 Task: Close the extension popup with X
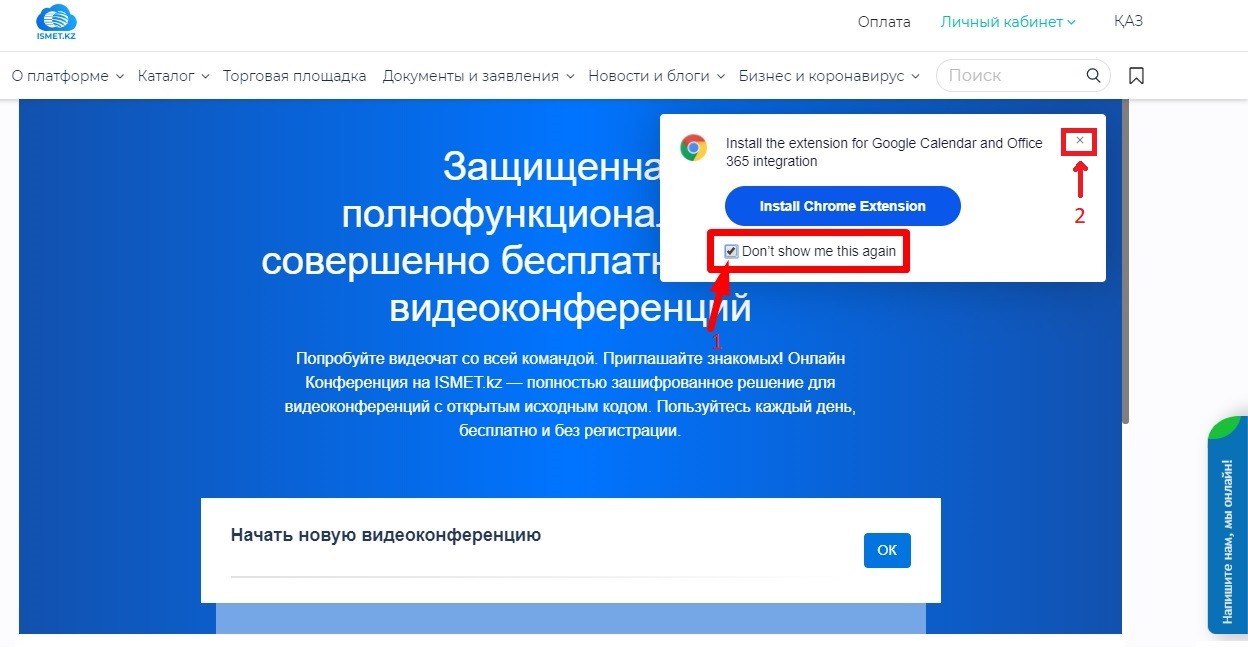(x=1079, y=141)
